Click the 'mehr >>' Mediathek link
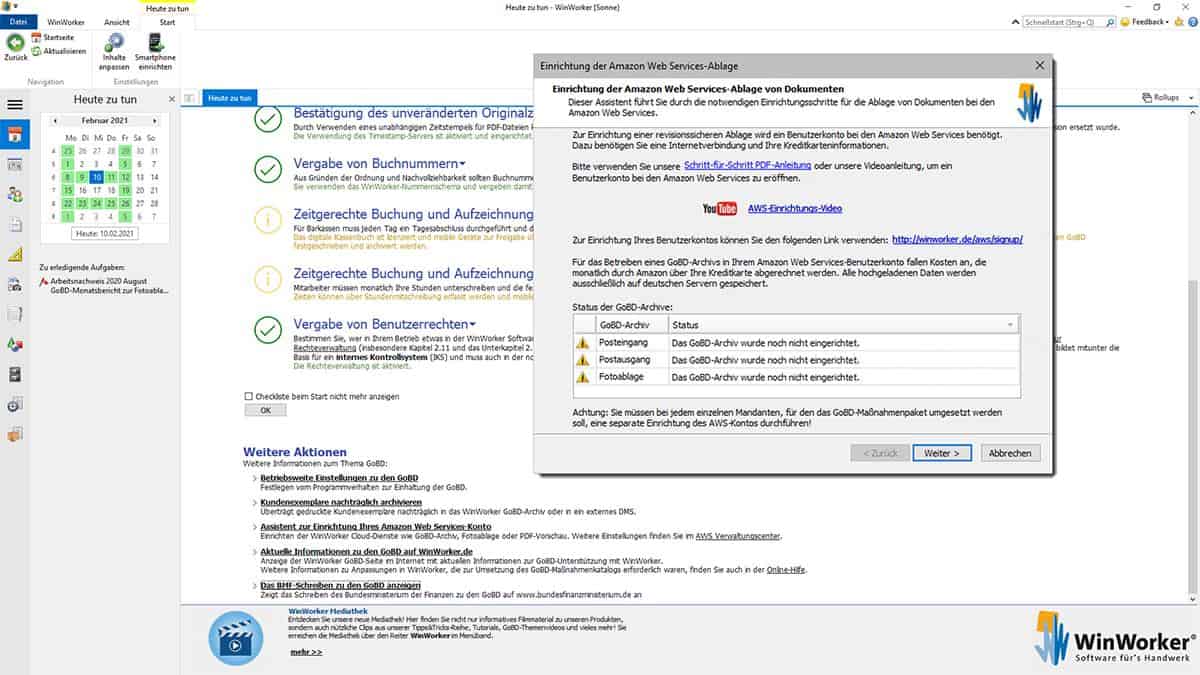Image resolution: width=1200 pixels, height=675 pixels. pos(306,652)
